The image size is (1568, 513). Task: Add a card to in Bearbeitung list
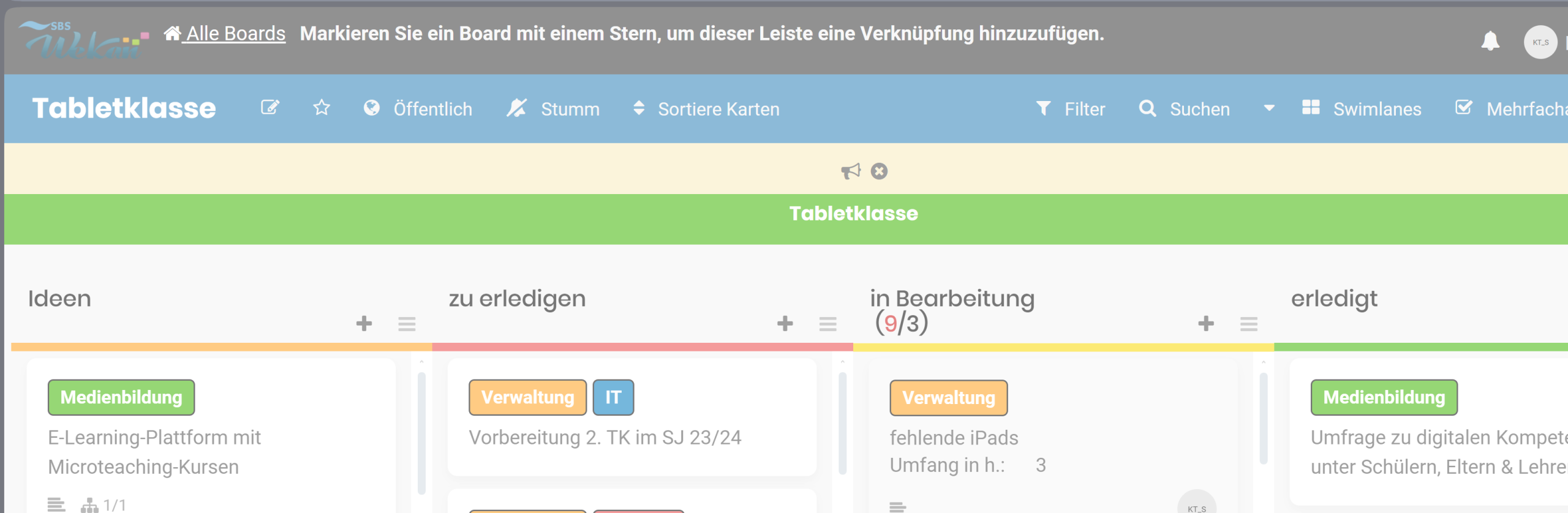[x=1205, y=323]
